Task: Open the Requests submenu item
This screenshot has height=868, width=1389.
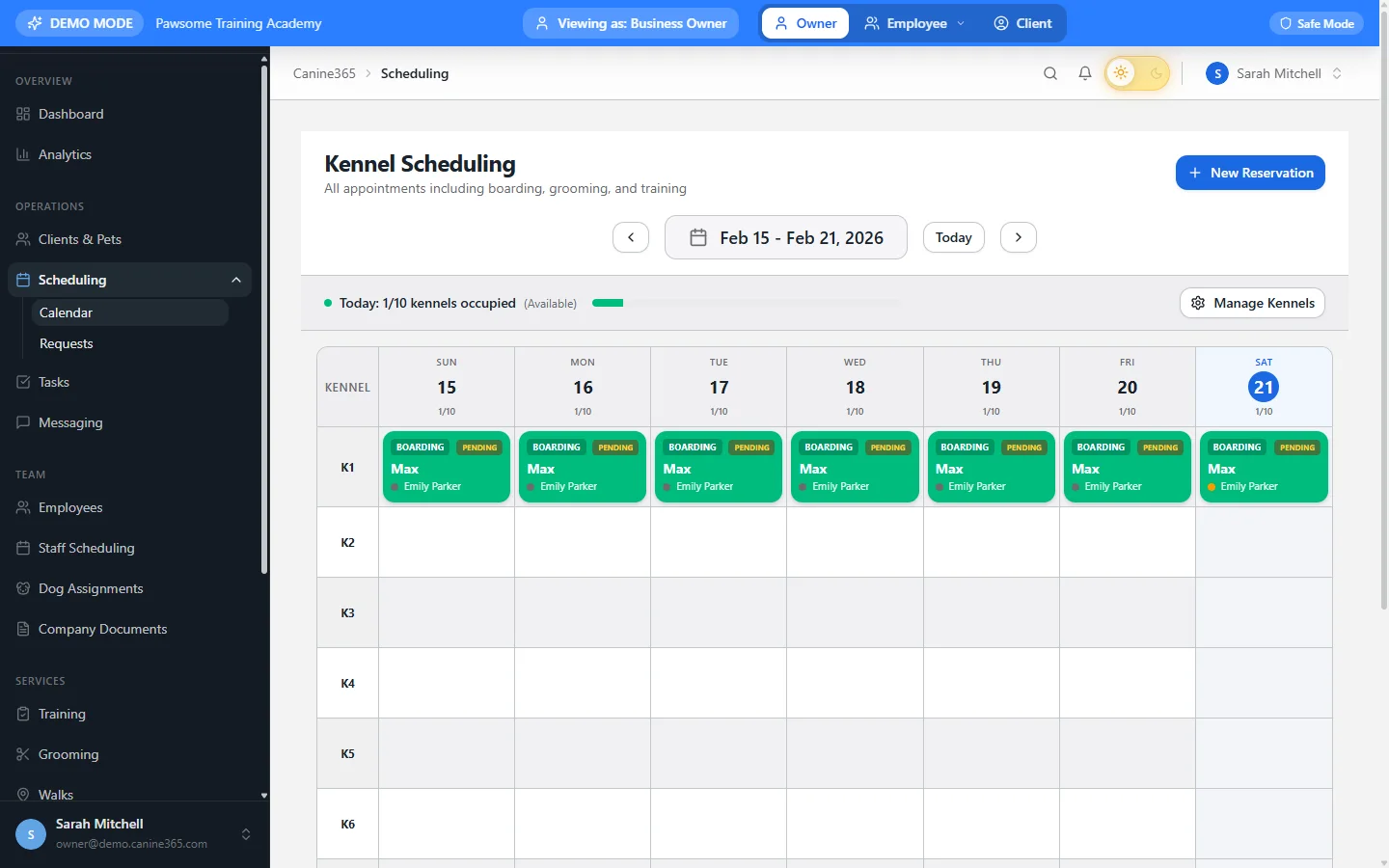Action: [x=129, y=343]
